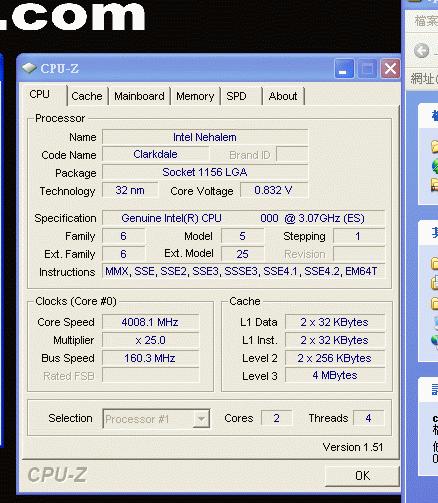The image size is (438, 503).
Task: Click the empty Revision field
Action: click(359, 254)
